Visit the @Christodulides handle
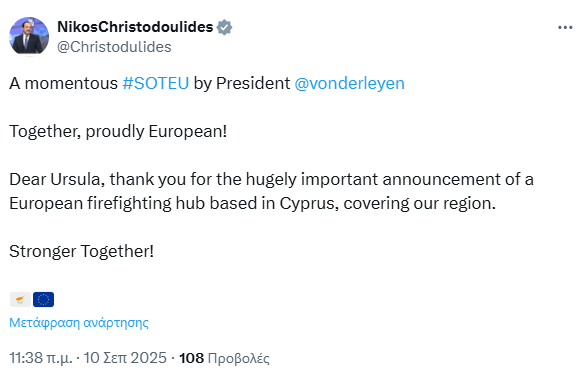This screenshot has width=579, height=372. (114, 47)
